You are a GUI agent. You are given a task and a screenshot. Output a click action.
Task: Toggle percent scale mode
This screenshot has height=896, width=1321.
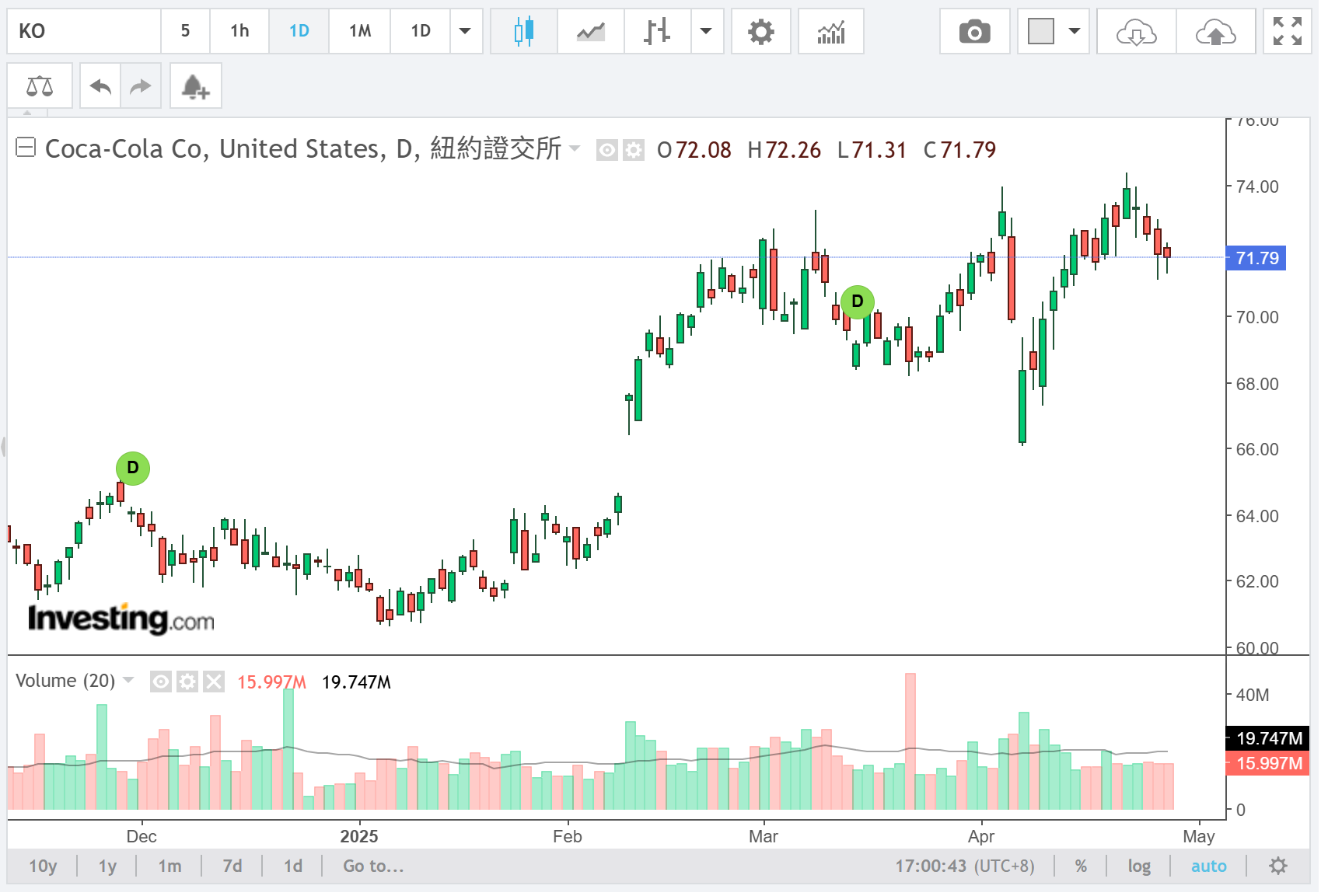(1081, 866)
